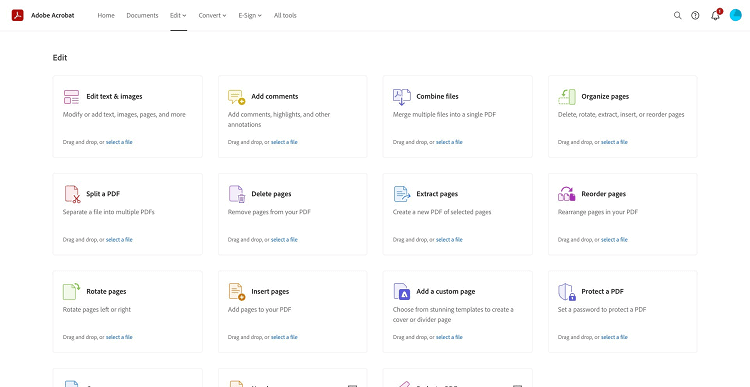The height and width of the screenshot is (387, 750).
Task: Click the Organize pages icon
Action: click(x=567, y=97)
